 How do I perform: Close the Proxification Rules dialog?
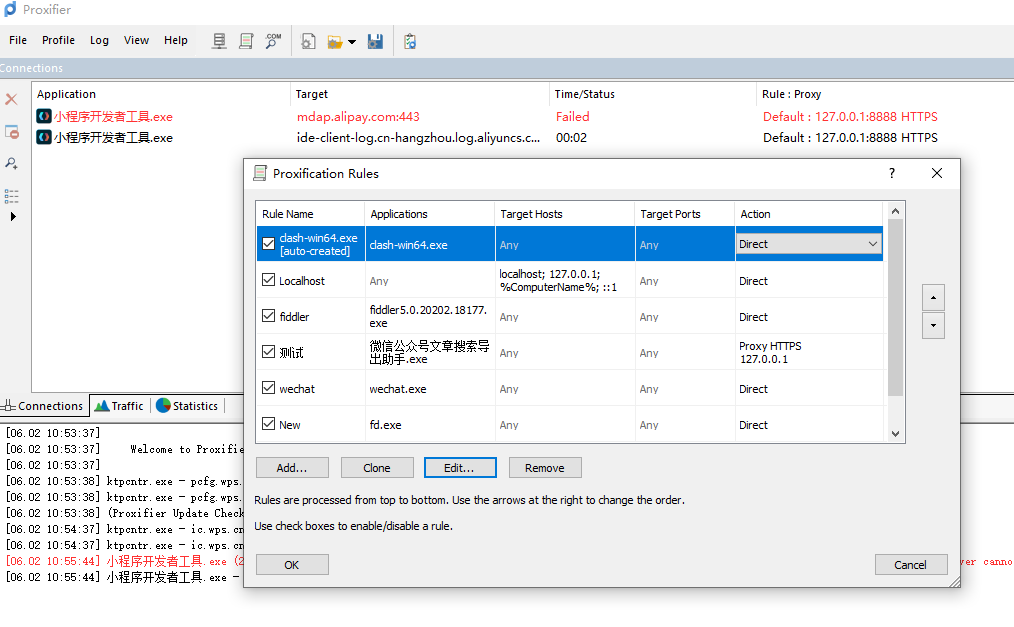point(936,173)
